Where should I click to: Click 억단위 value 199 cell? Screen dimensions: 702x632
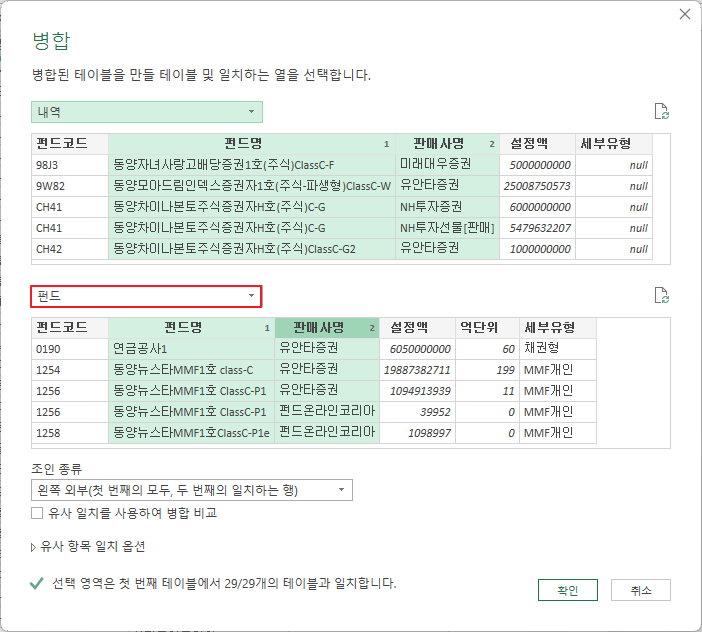point(487,370)
